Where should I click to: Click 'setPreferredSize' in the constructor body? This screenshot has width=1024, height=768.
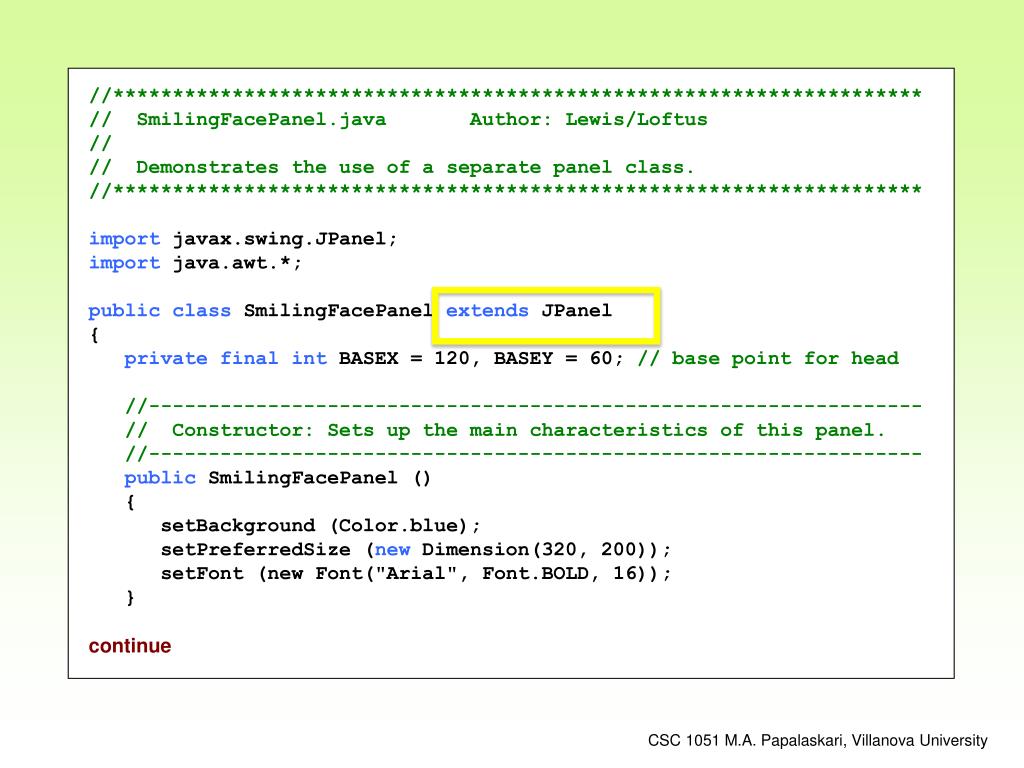pos(255,550)
